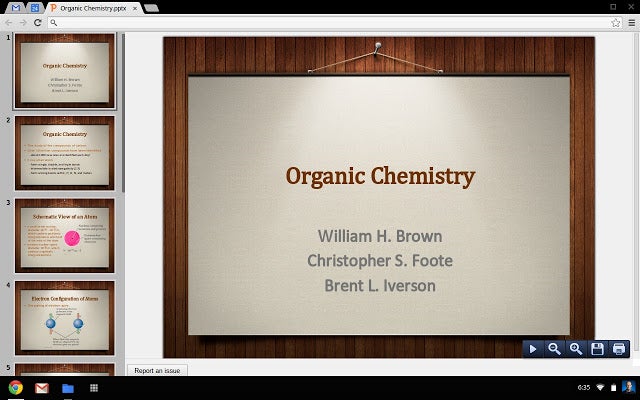Image resolution: width=640 pixels, height=400 pixels.
Task: Open the Chrome hamburger menu
Action: coord(630,22)
